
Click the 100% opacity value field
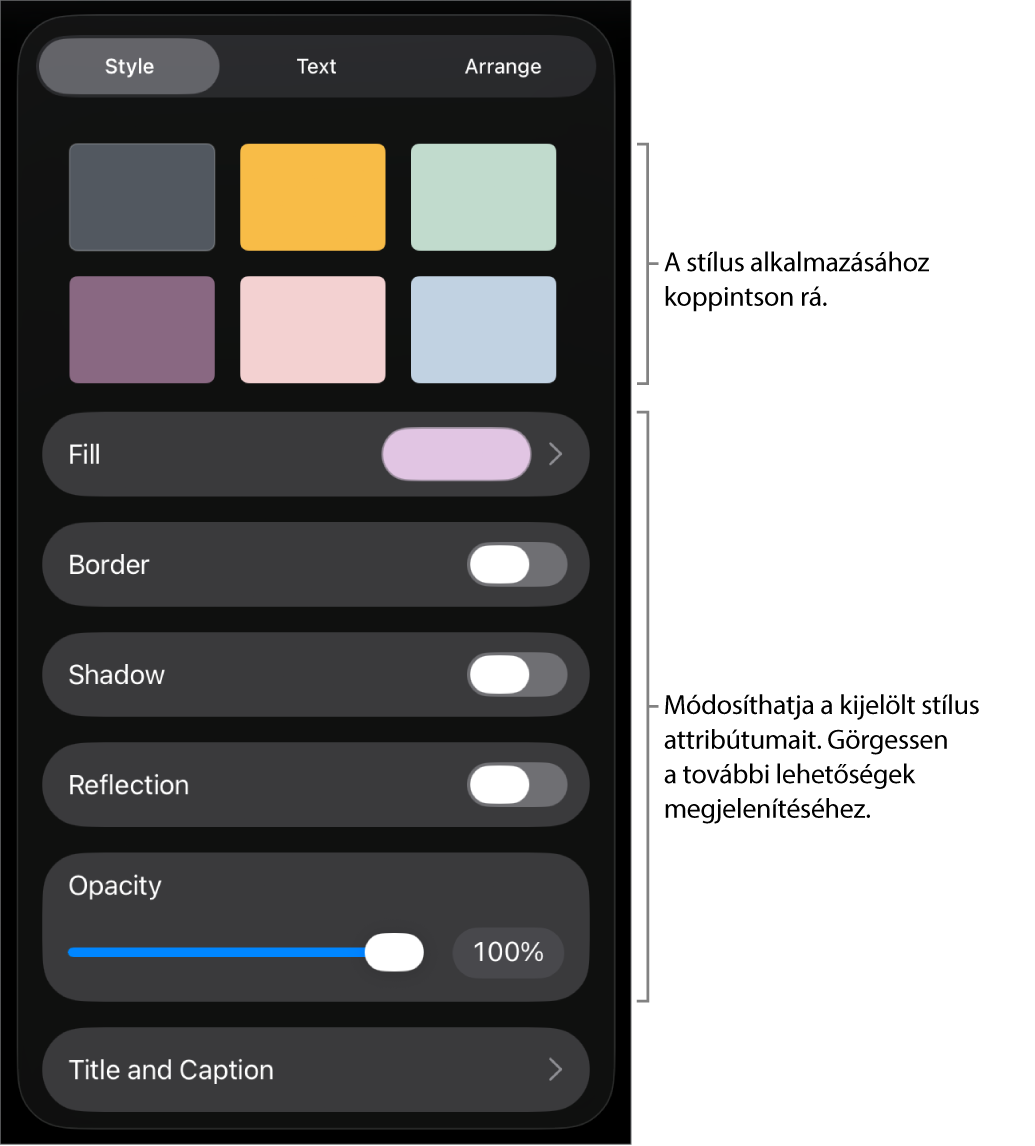(x=508, y=952)
